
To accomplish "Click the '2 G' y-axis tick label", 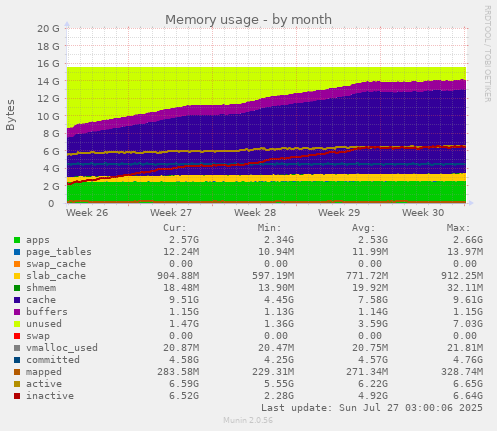I will (x=51, y=186).
